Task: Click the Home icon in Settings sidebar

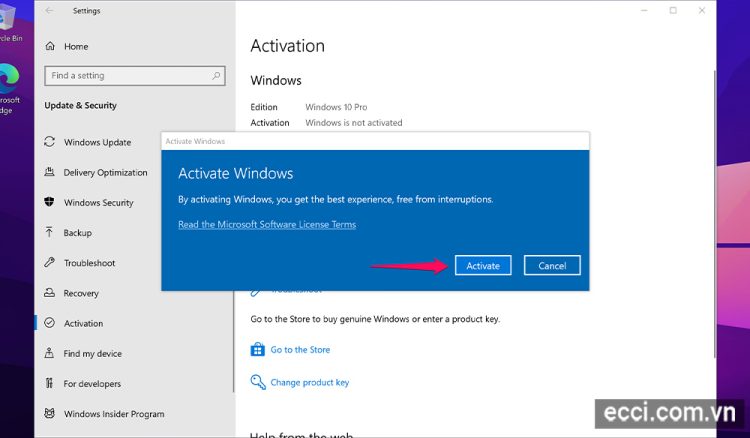Action: pyautogui.click(x=50, y=46)
